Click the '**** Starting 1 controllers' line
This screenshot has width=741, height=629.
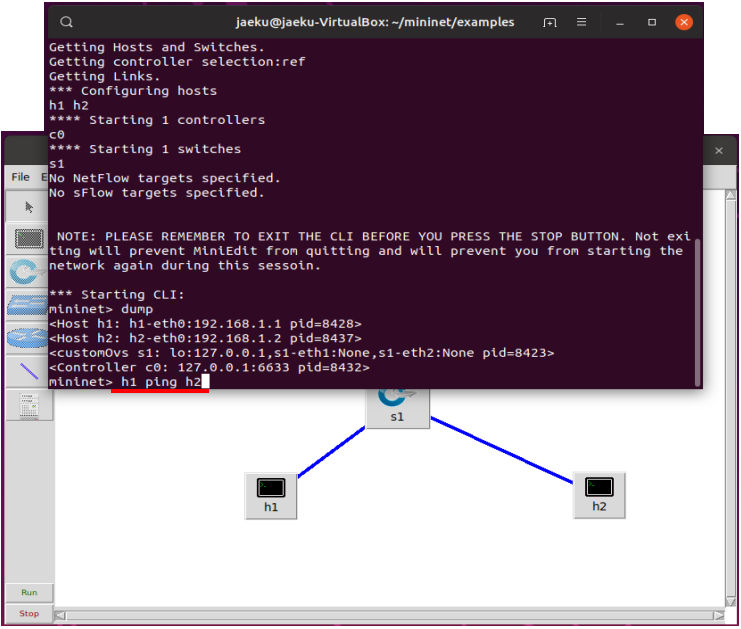tap(157, 120)
